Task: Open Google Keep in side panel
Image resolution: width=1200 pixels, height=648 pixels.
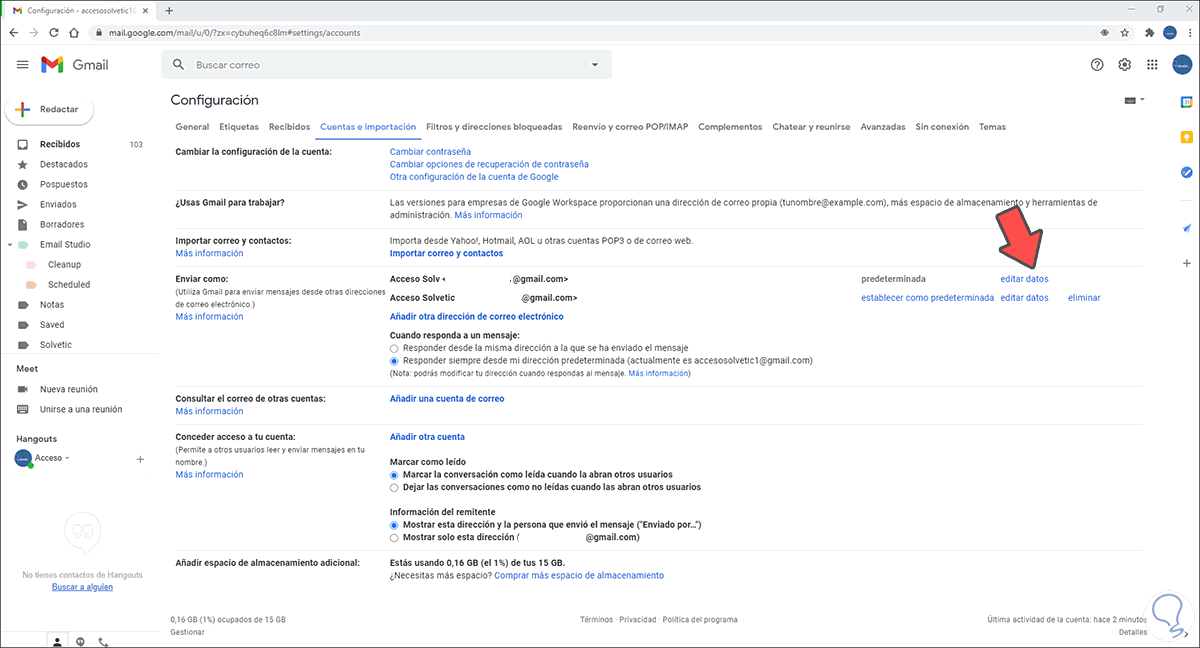Action: point(1186,137)
